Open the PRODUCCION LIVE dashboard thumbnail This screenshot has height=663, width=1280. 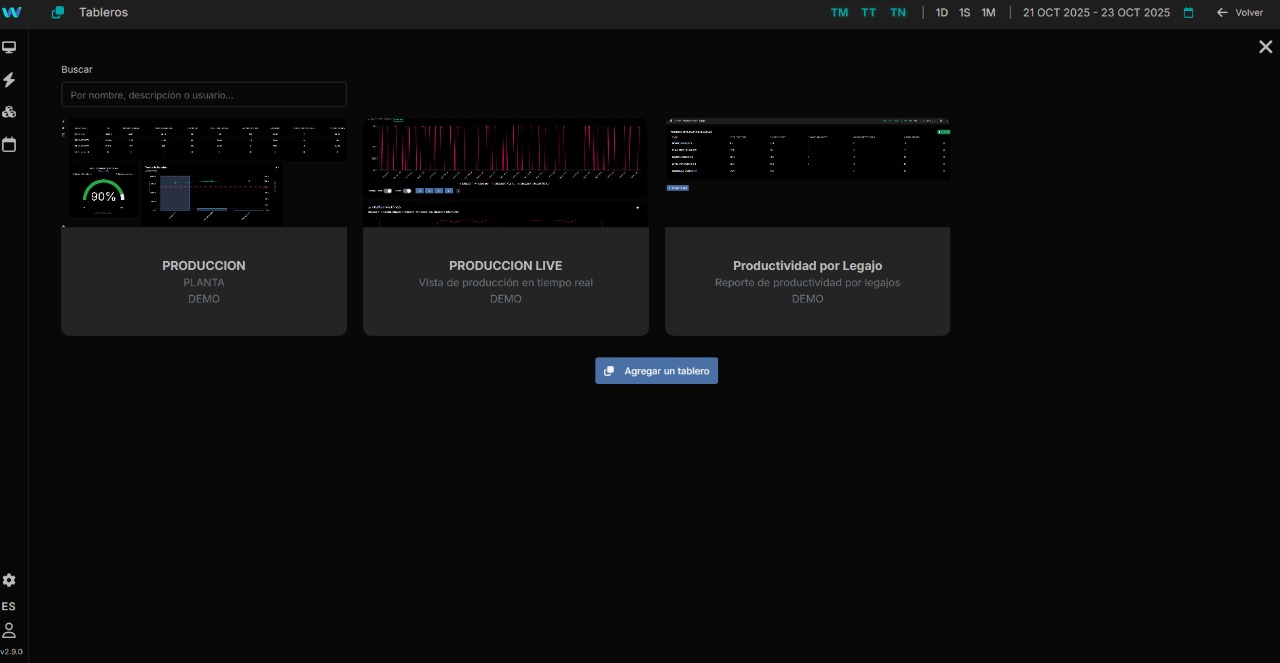pyautogui.click(x=505, y=173)
